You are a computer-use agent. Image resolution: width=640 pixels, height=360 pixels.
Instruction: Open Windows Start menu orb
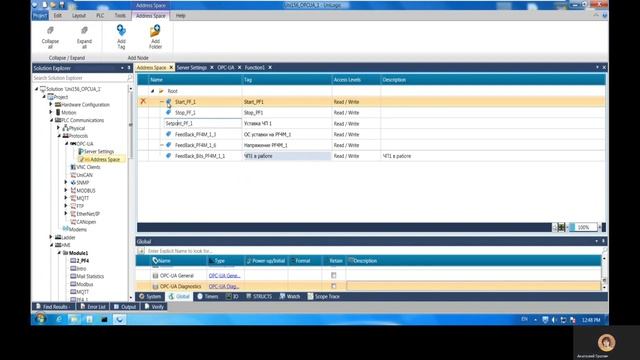point(40,319)
